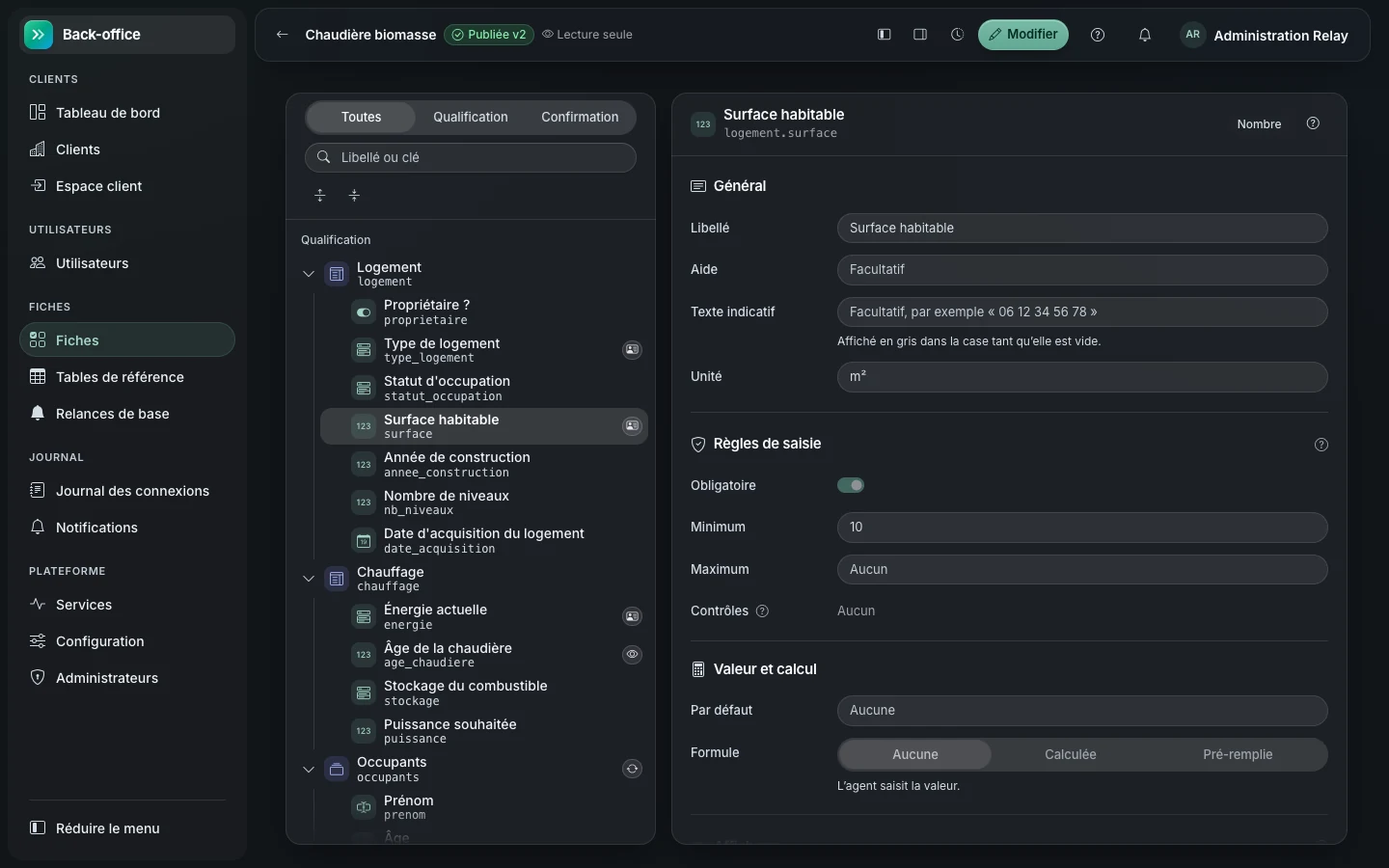Click the Back-office logo icon

point(39,35)
